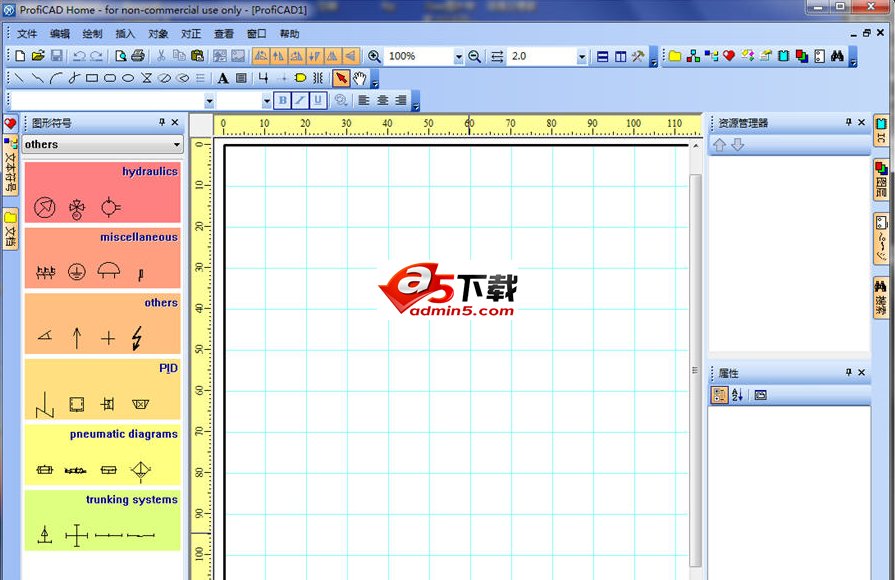895x580 pixels.
Task: Select the yellow Gate symbol tool
Action: point(300,78)
